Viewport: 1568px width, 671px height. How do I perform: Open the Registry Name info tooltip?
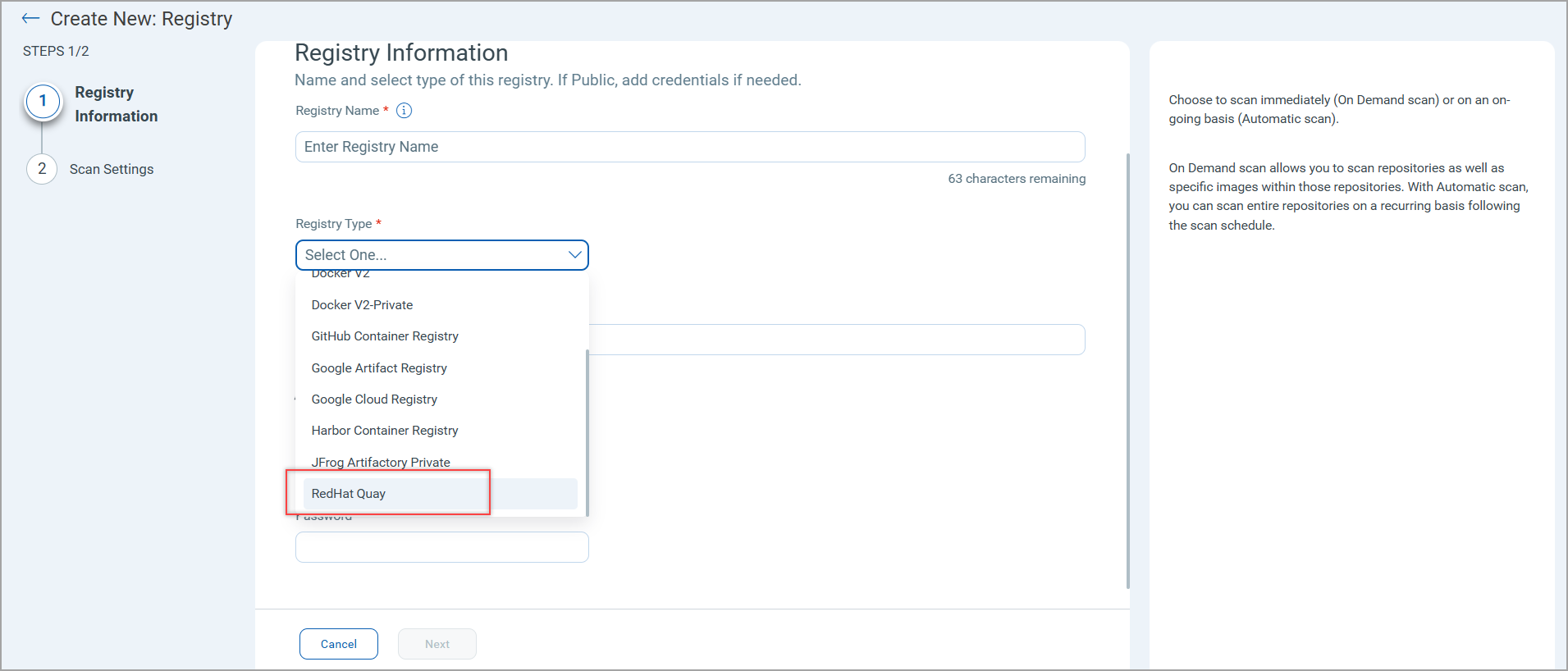point(403,110)
